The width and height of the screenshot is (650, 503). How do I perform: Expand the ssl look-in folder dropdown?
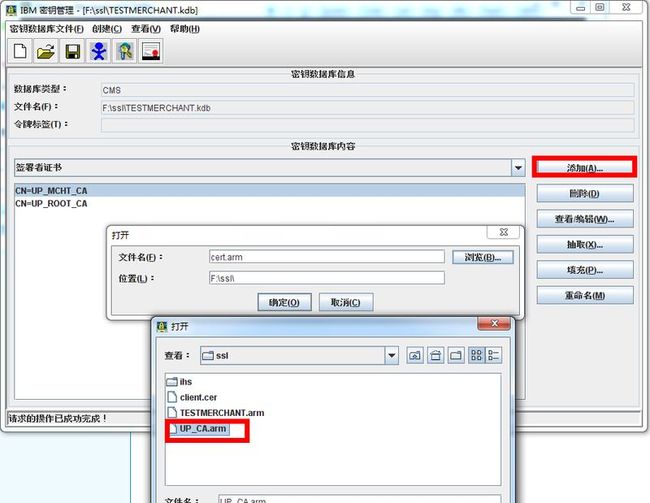(x=391, y=355)
